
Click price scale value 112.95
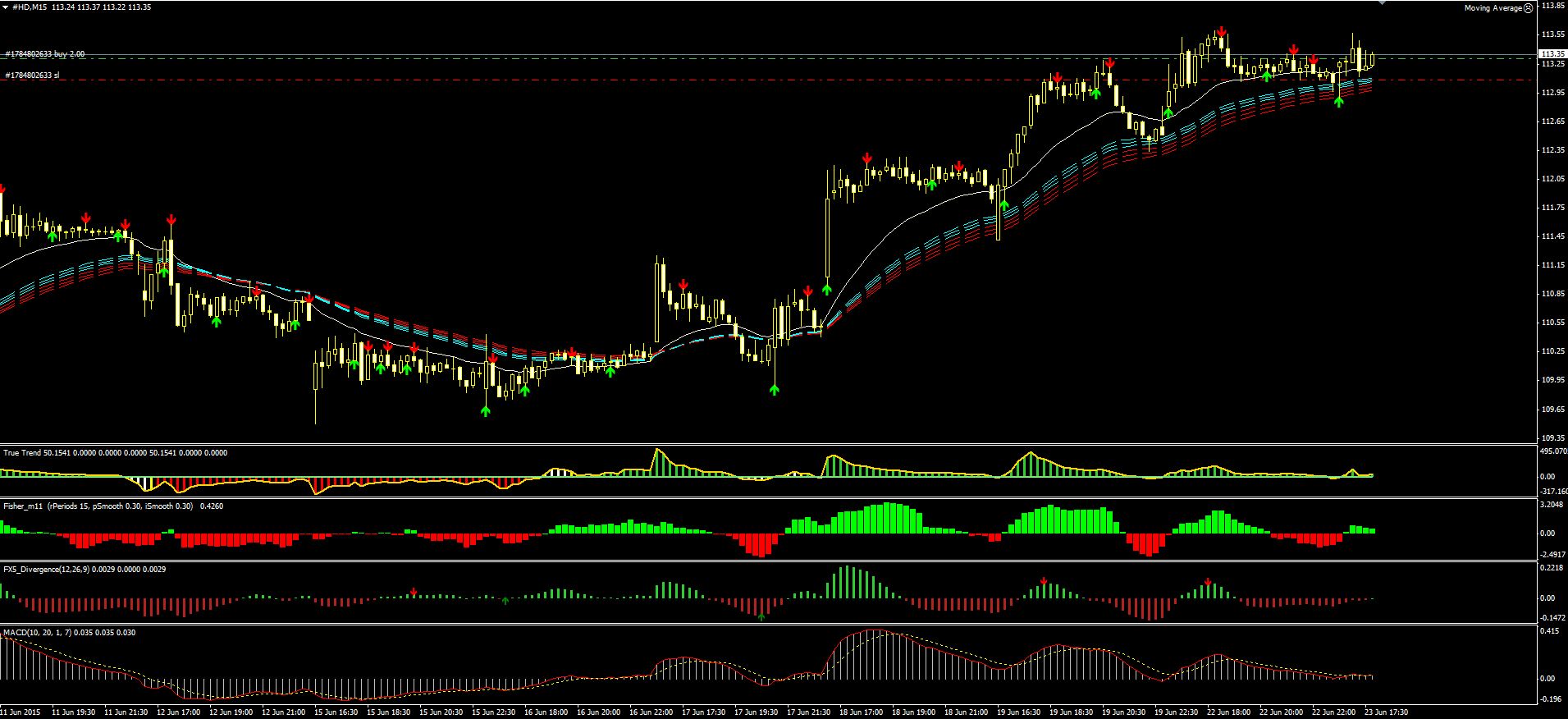[1552, 93]
